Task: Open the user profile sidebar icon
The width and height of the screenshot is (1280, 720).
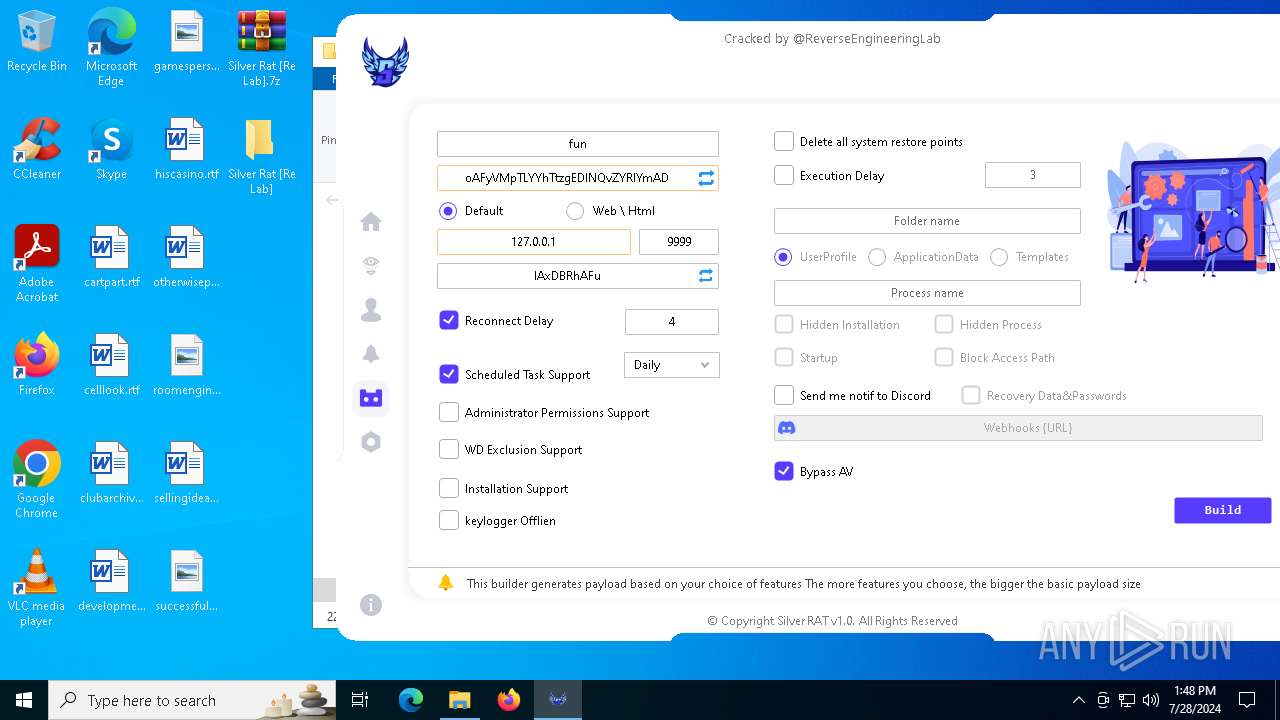Action: coord(371,310)
